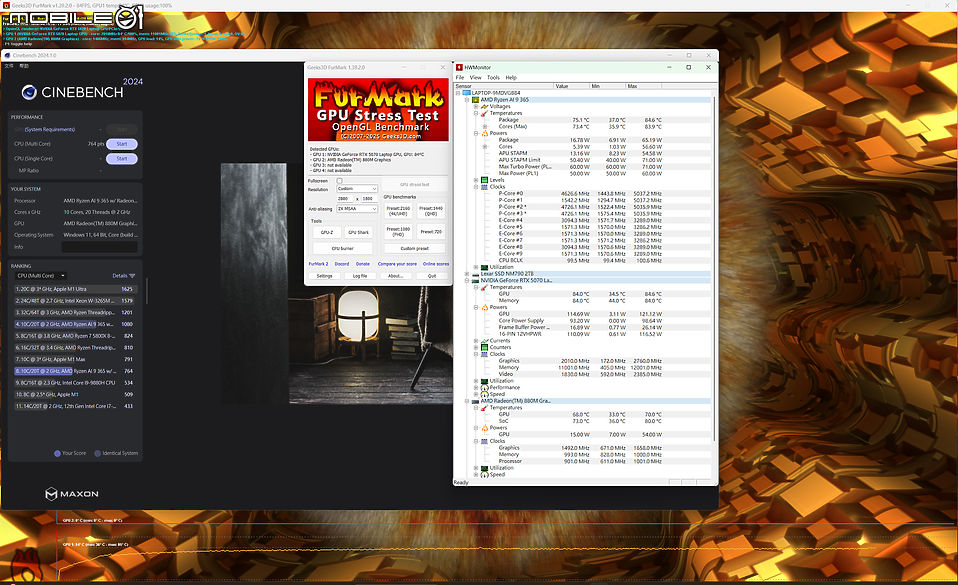Viewport: 958px width, 585px height.
Task: Click the Powers flame icon under AMD Ryzen
Action: coord(484,133)
